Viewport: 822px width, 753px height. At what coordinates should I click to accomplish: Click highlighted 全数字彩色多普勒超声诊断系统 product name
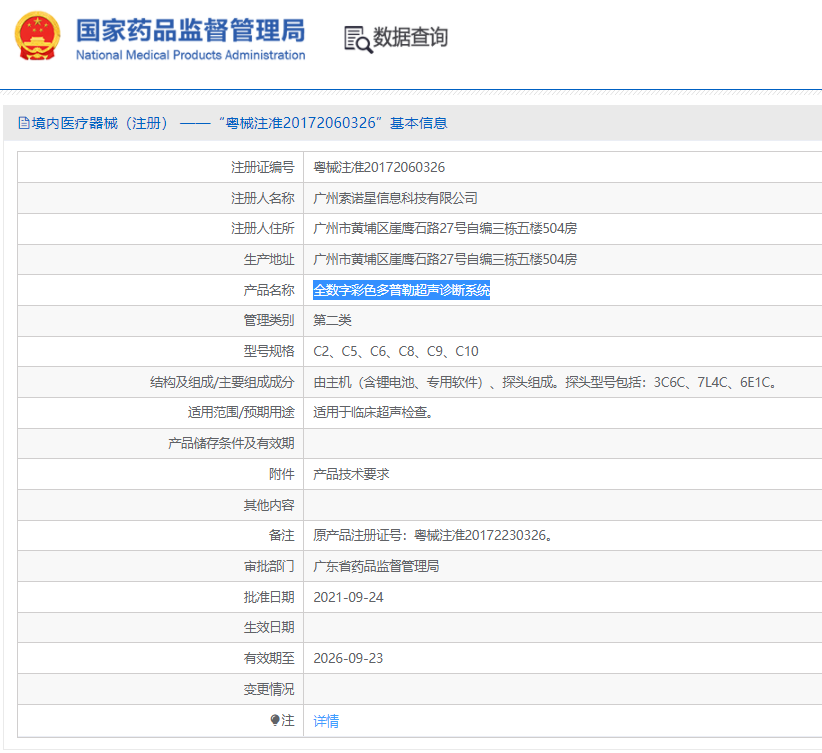pyautogui.click(x=402, y=290)
